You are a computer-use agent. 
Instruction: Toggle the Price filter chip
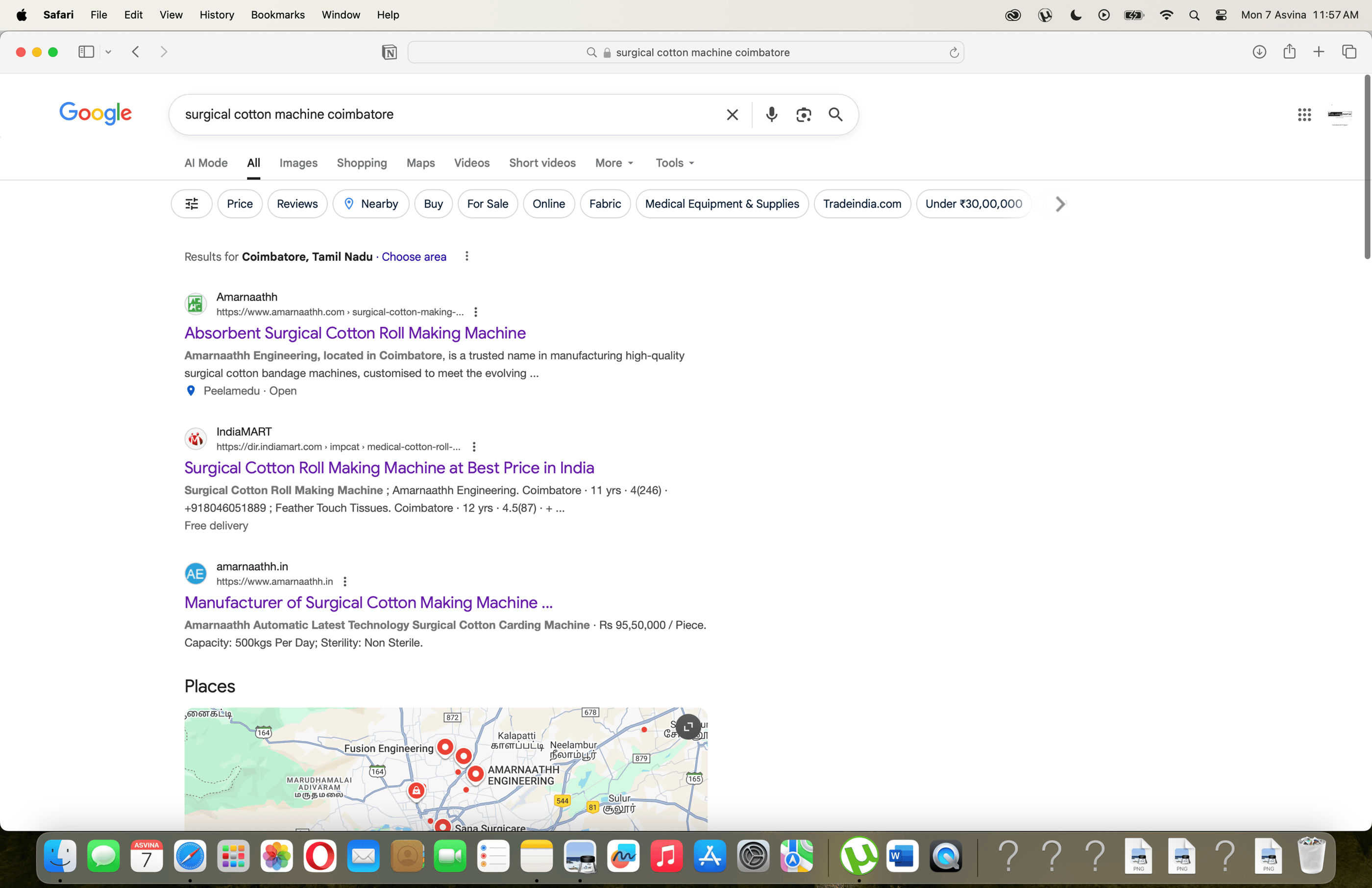point(239,203)
